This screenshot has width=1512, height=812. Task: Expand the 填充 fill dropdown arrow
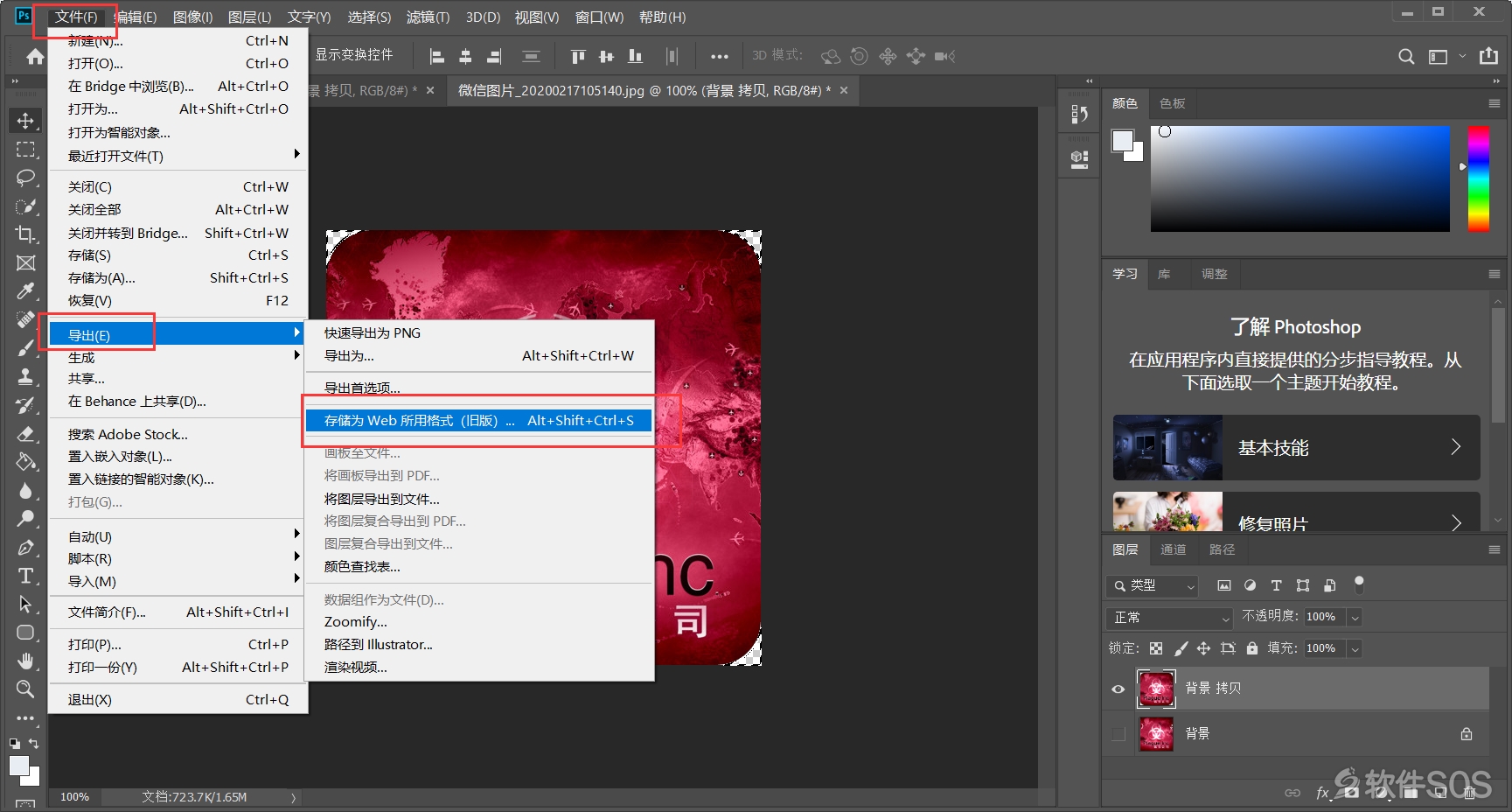click(1355, 648)
